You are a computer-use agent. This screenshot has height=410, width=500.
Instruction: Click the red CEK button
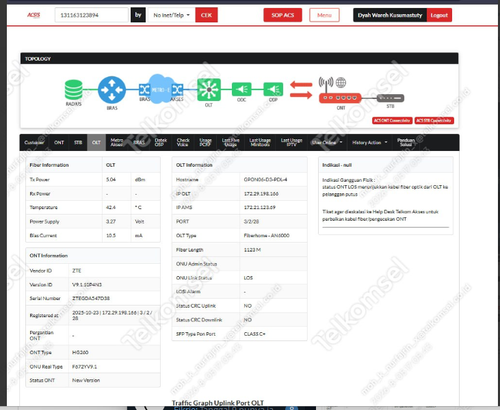206,15
